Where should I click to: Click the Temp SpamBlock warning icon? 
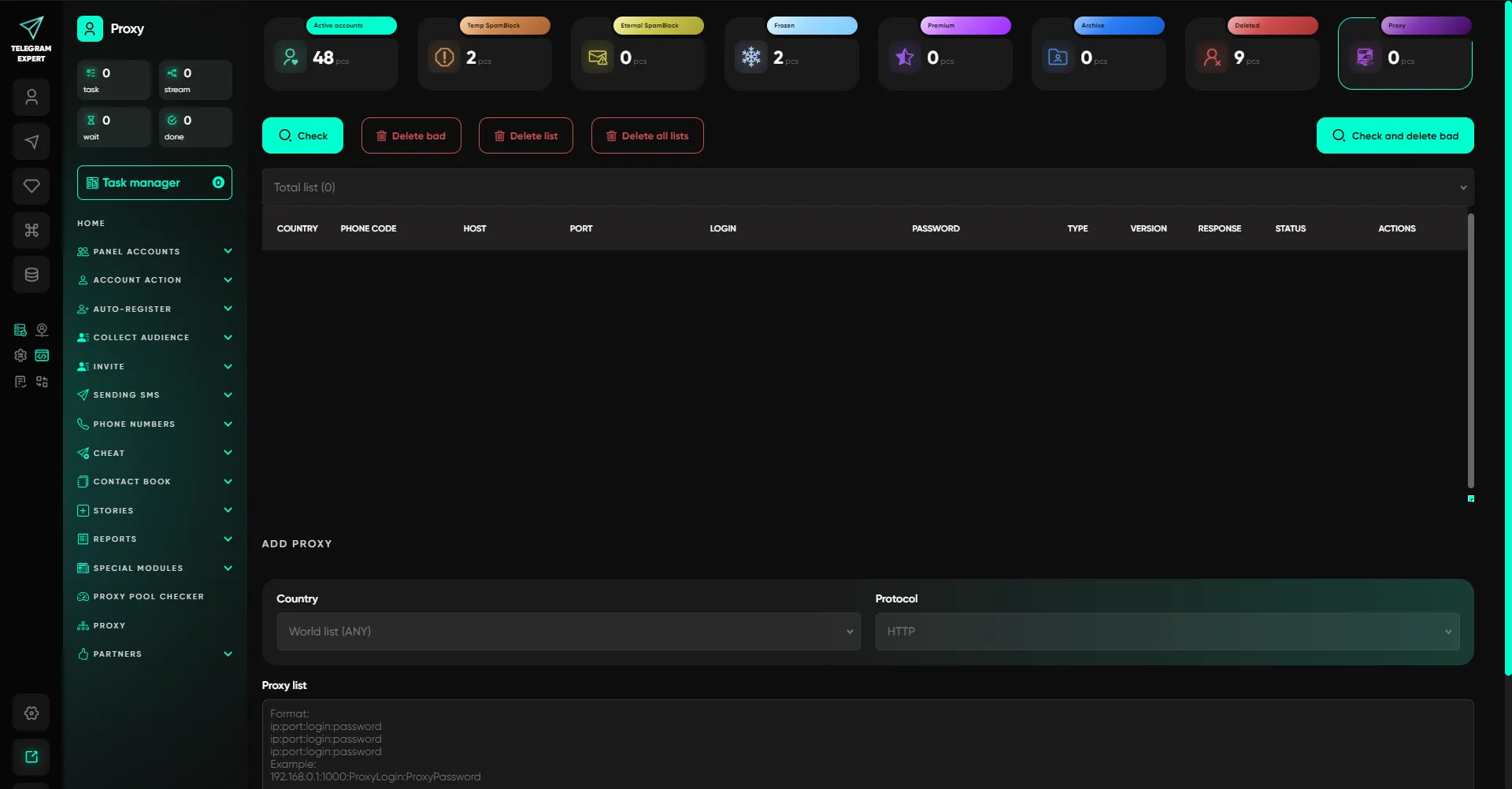click(x=444, y=57)
